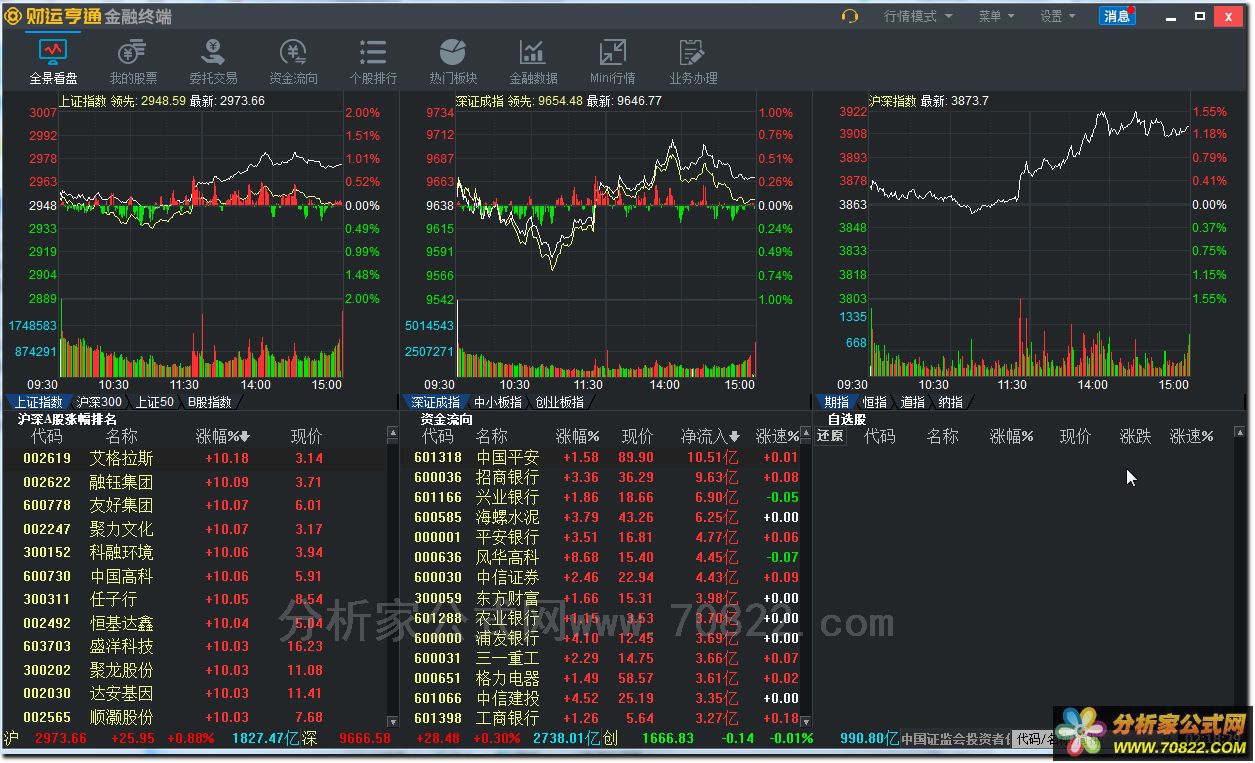Switch to the 上证指数 chart tab
This screenshot has height=763, width=1255.
[37, 402]
